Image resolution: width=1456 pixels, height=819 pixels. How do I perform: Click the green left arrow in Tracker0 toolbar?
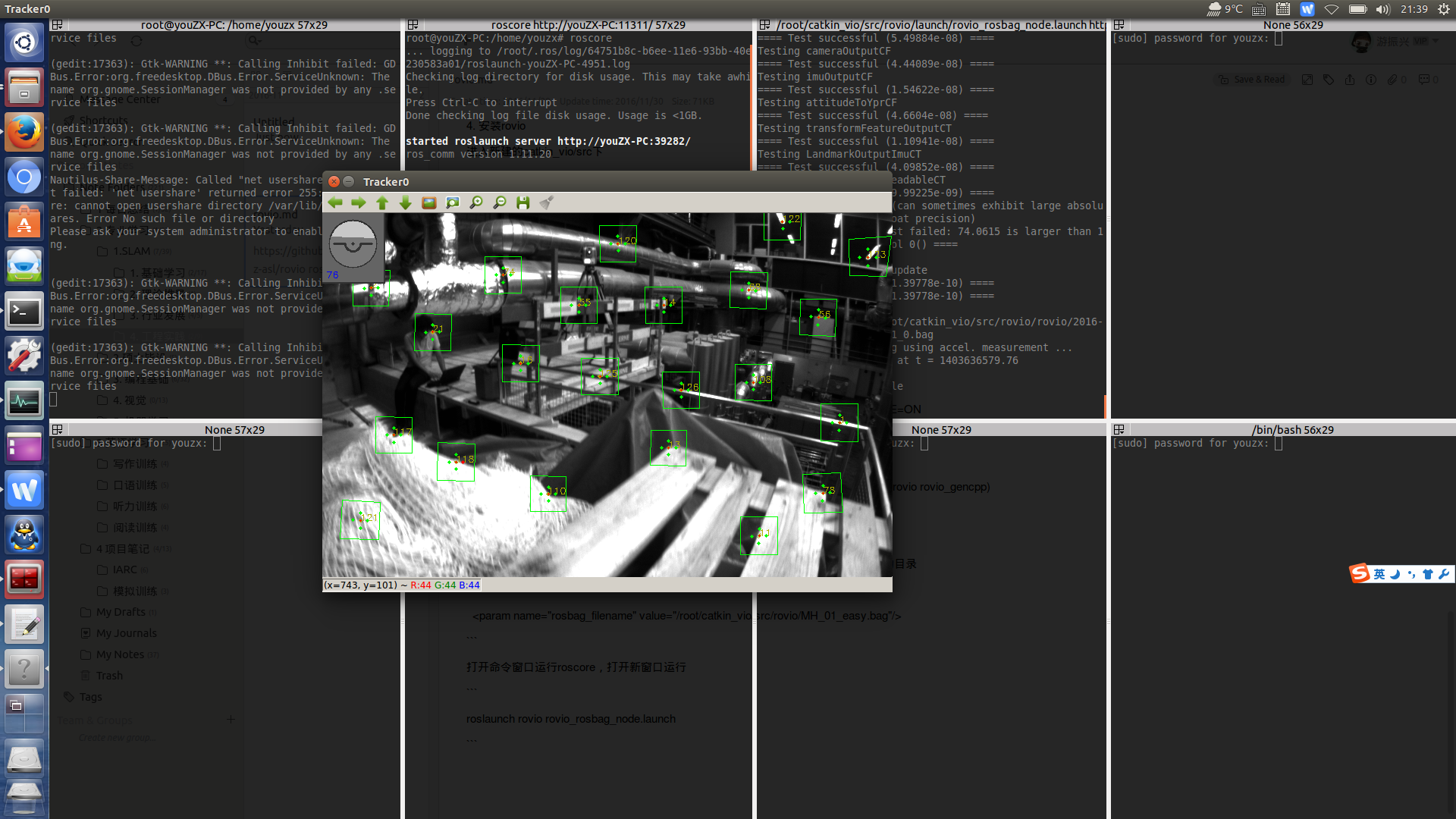pos(335,202)
